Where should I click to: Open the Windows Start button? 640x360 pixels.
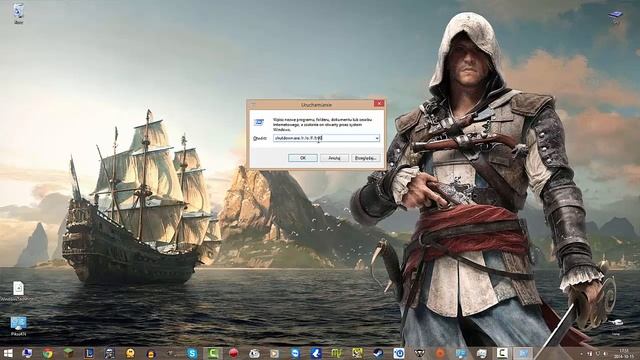tap(8, 353)
